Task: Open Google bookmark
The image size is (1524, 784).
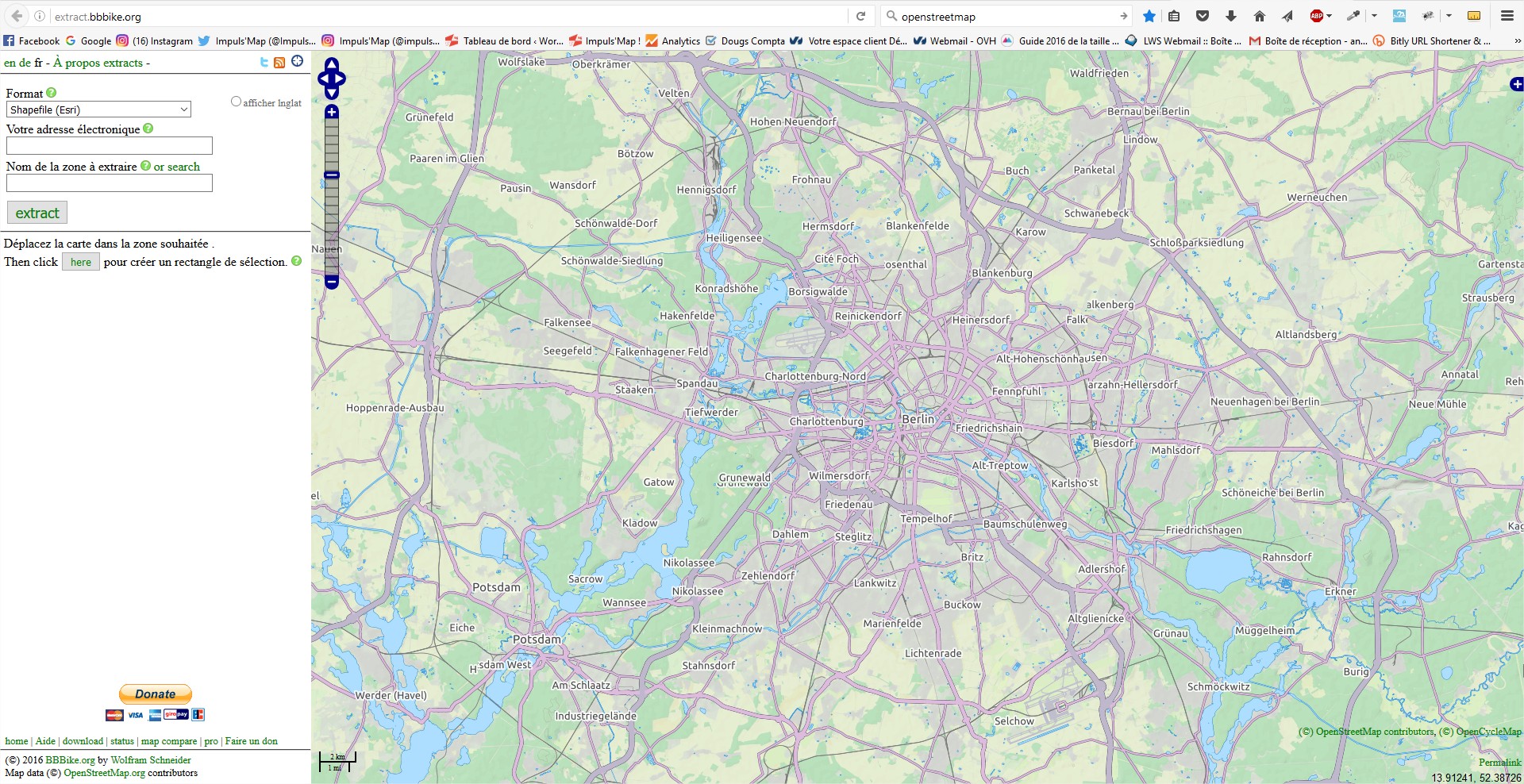Action: [88, 40]
